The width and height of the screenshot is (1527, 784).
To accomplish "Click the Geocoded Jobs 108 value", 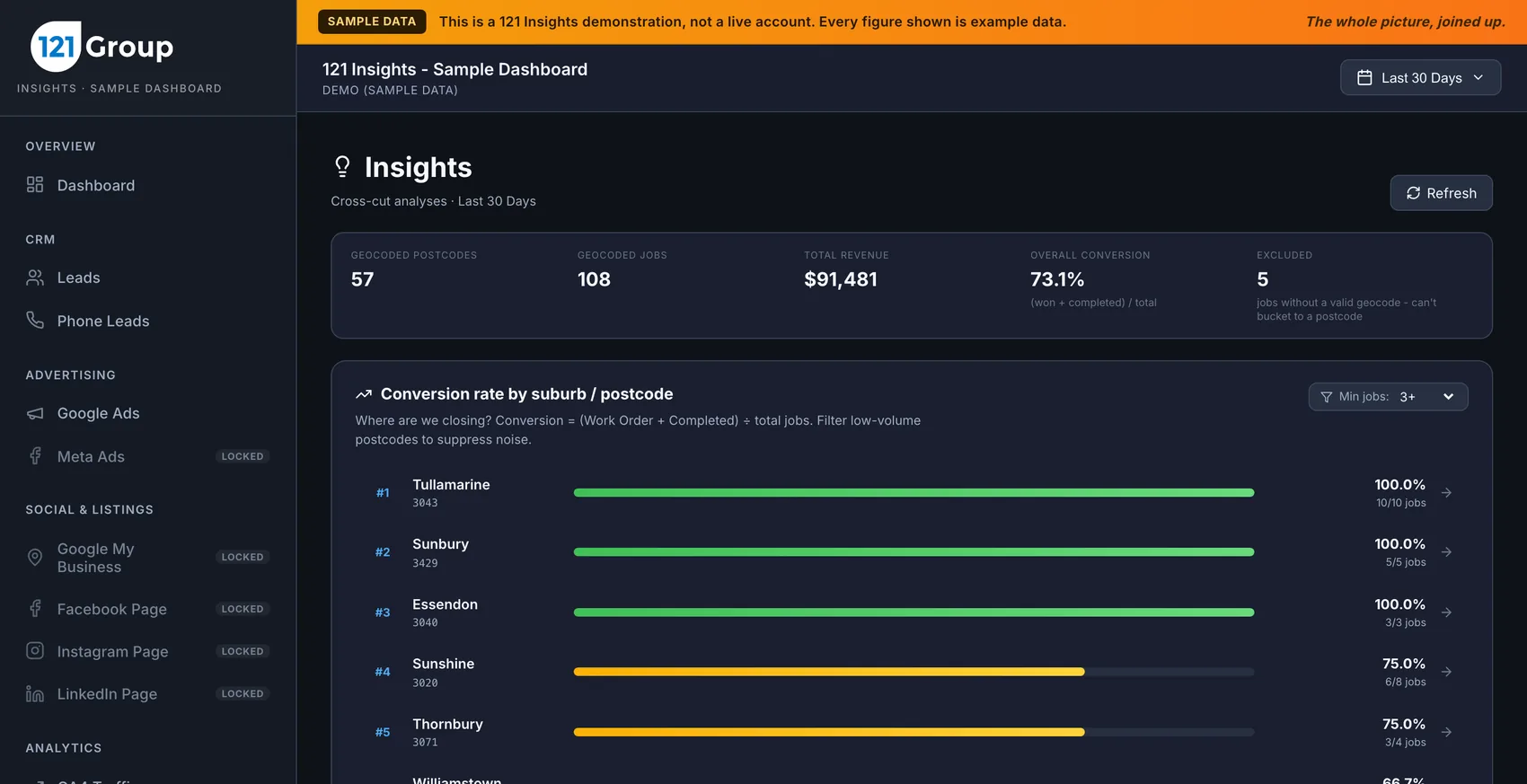I will 594,279.
